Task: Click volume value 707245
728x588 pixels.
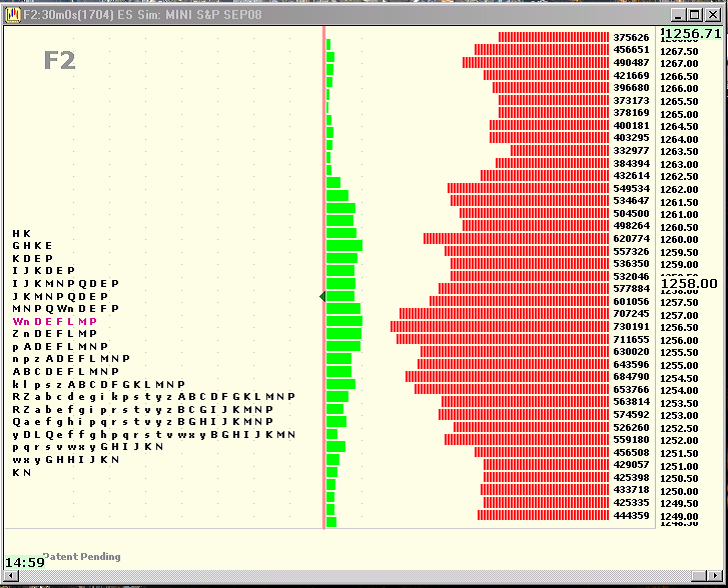Action: [x=631, y=314]
